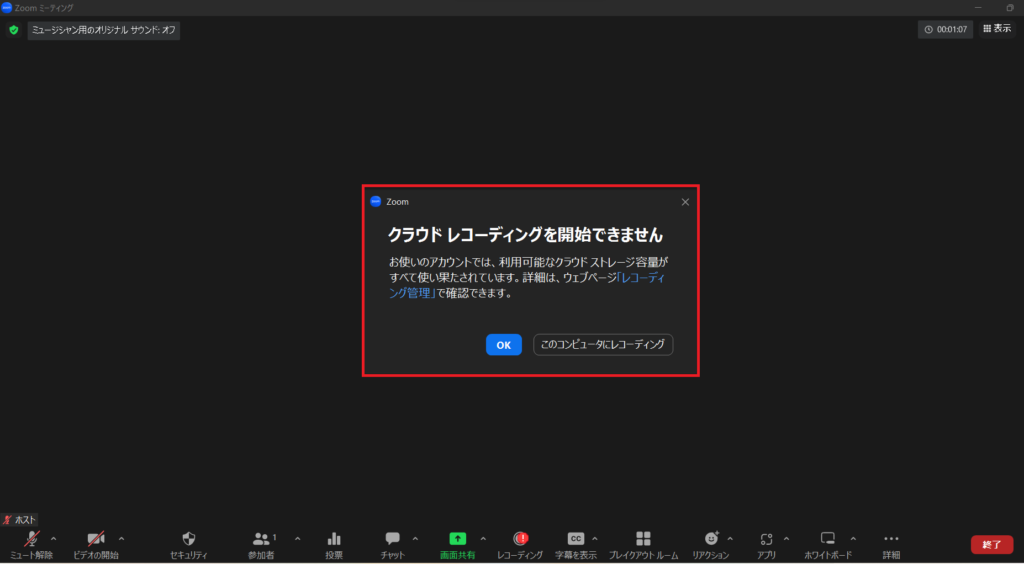Unmute the microphone in the toolbar

click(x=31, y=539)
